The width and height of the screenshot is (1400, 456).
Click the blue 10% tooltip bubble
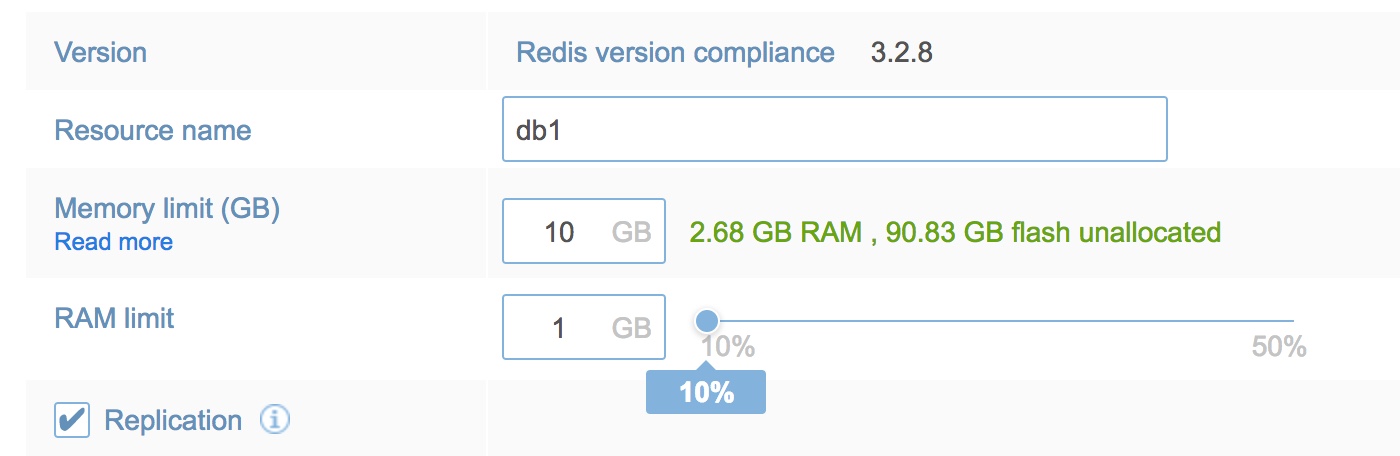pos(706,393)
